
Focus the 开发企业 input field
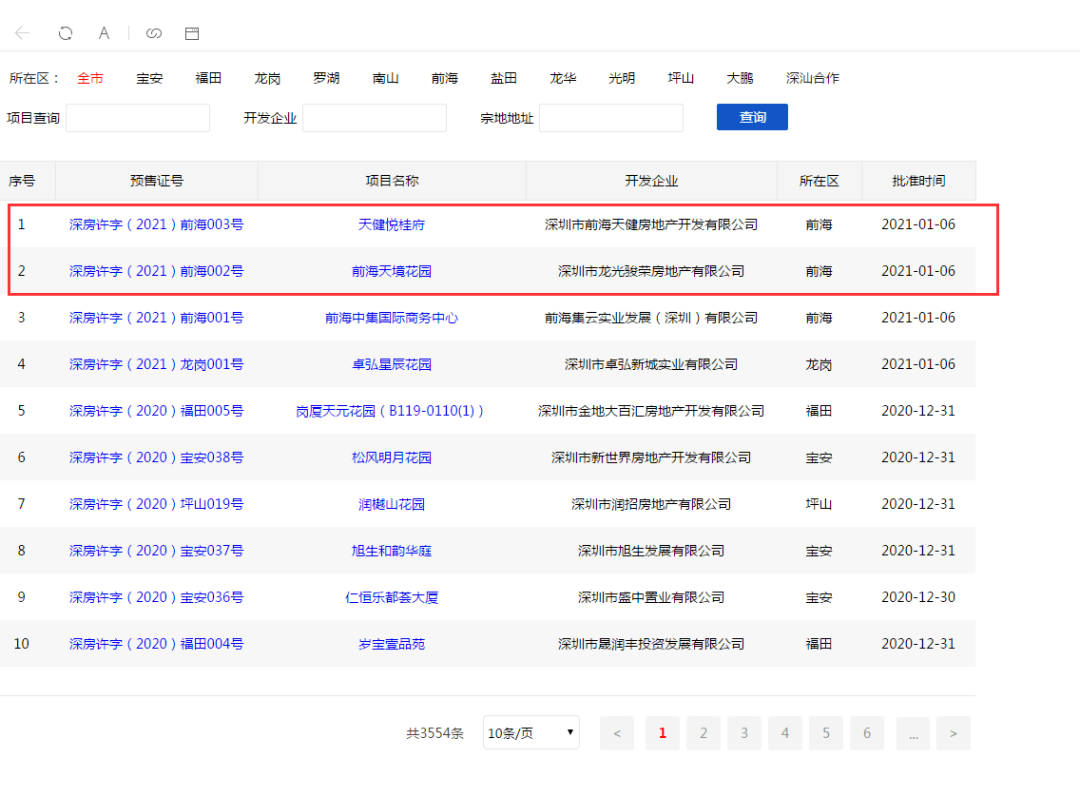(x=375, y=118)
